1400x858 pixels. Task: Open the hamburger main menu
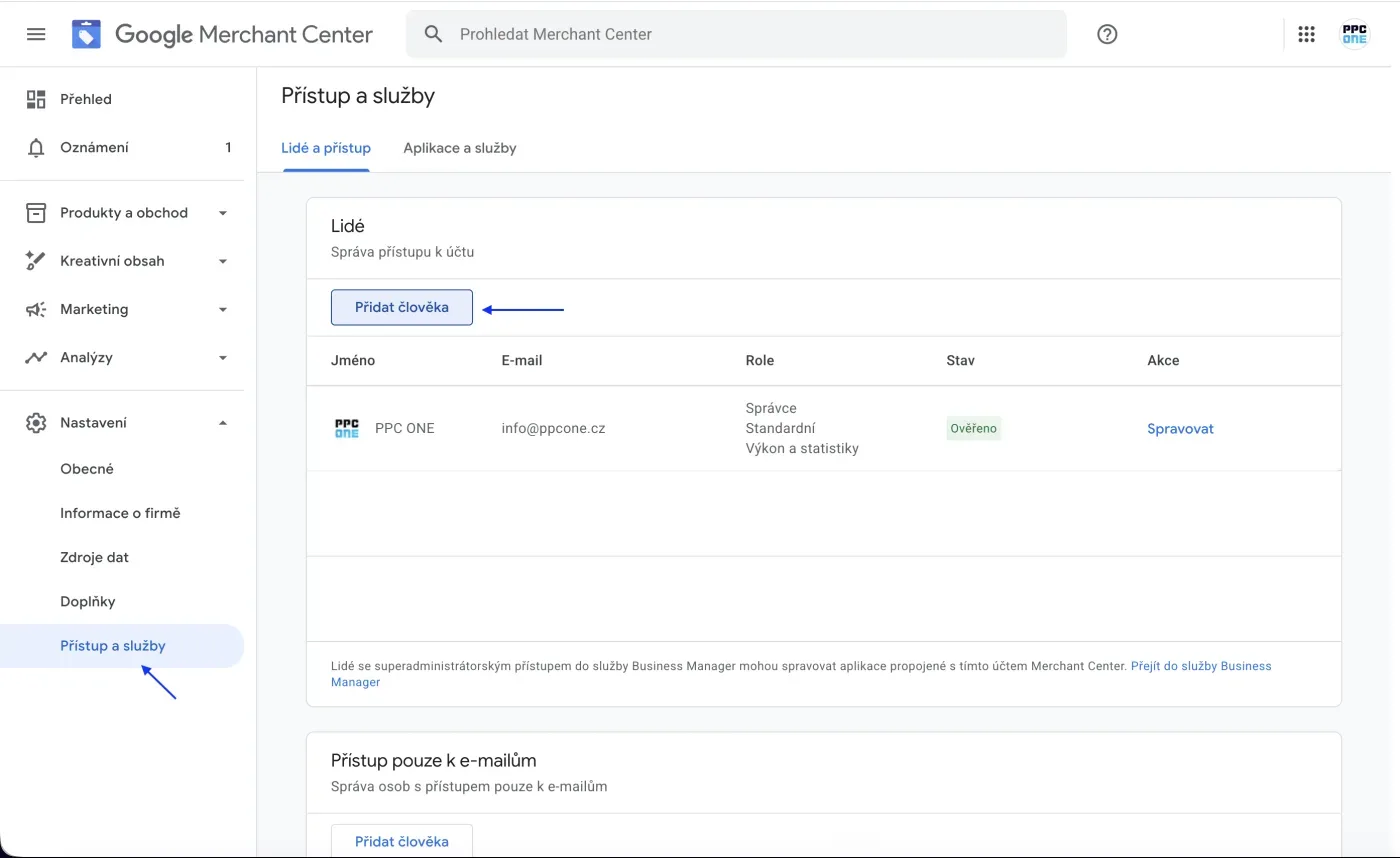(36, 34)
